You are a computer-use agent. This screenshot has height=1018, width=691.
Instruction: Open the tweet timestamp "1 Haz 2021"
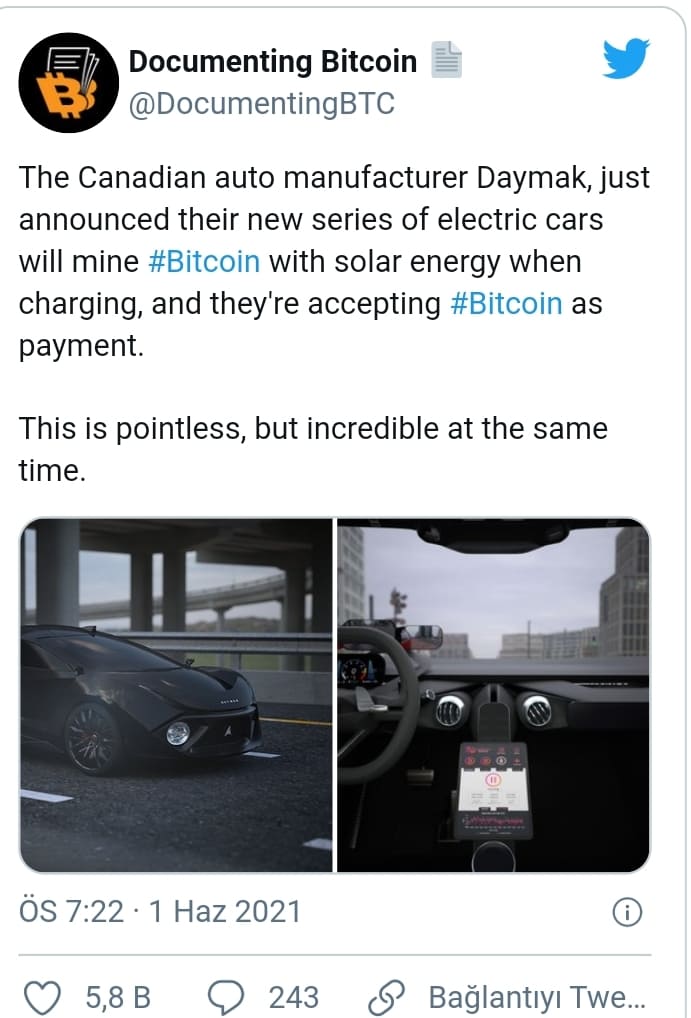tap(224, 911)
